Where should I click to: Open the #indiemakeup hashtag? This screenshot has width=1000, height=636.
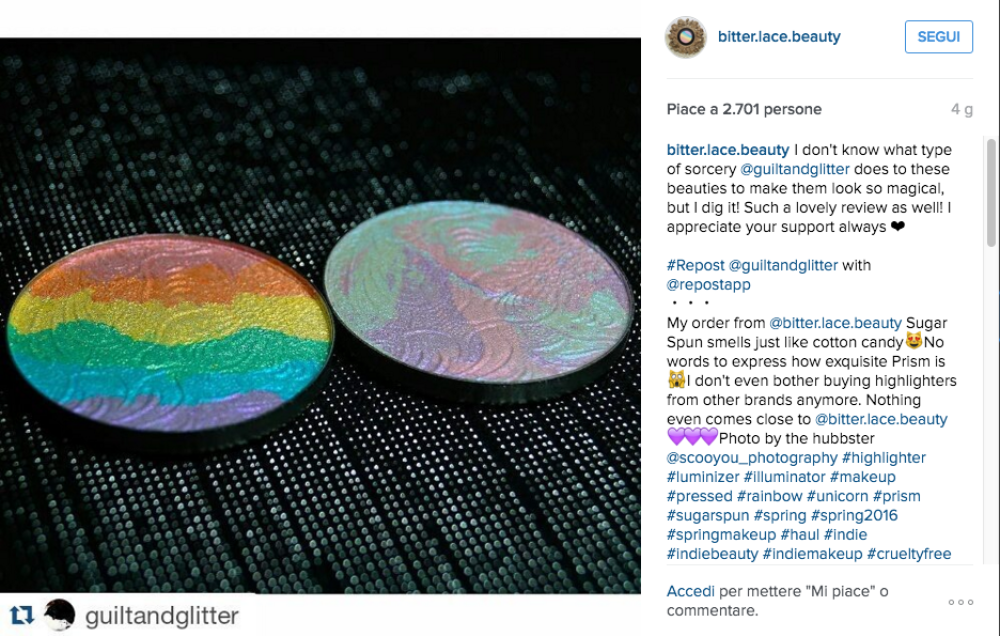pyautogui.click(x=812, y=554)
